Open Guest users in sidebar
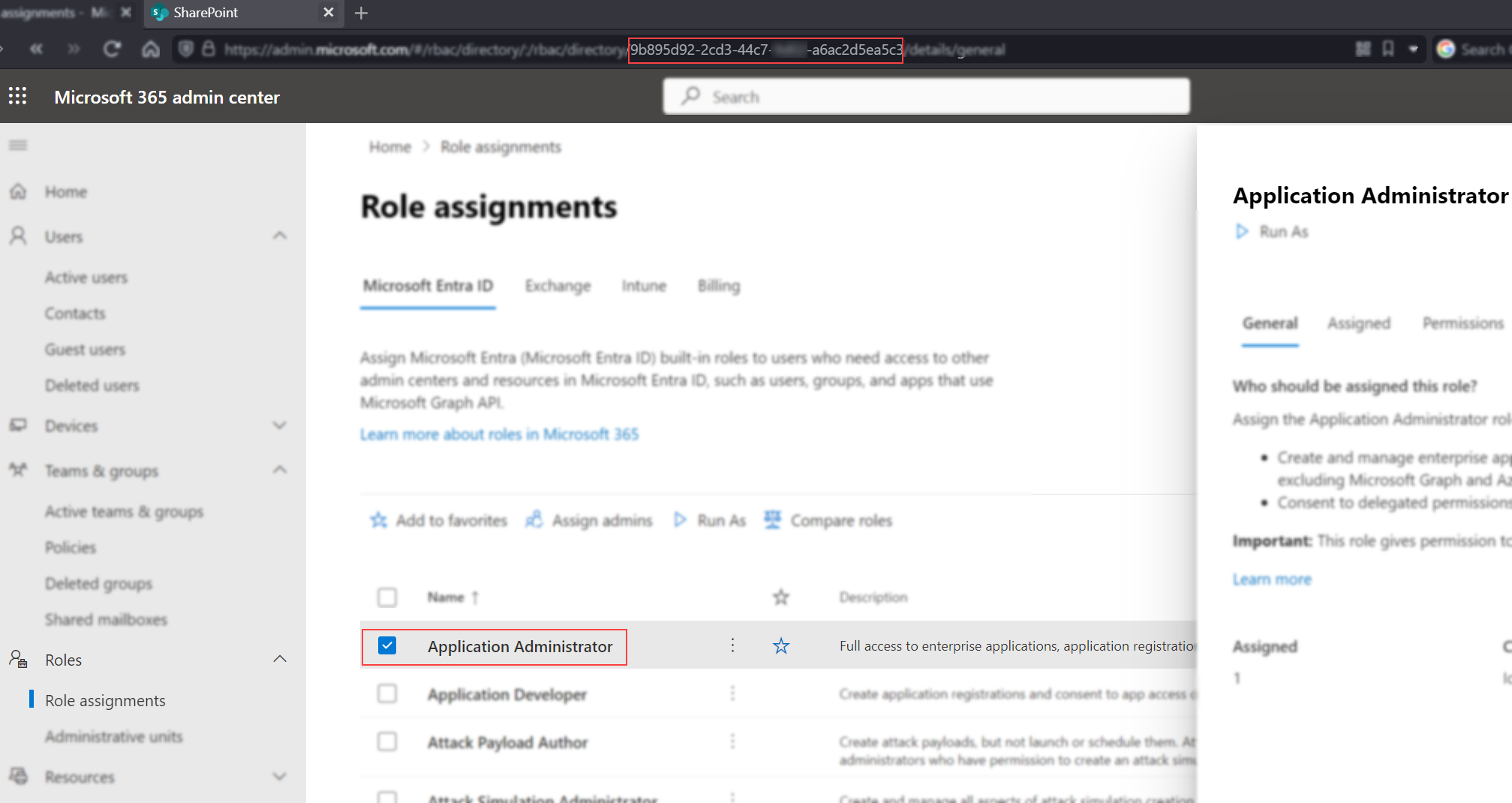The width and height of the screenshot is (1512, 803). point(85,350)
